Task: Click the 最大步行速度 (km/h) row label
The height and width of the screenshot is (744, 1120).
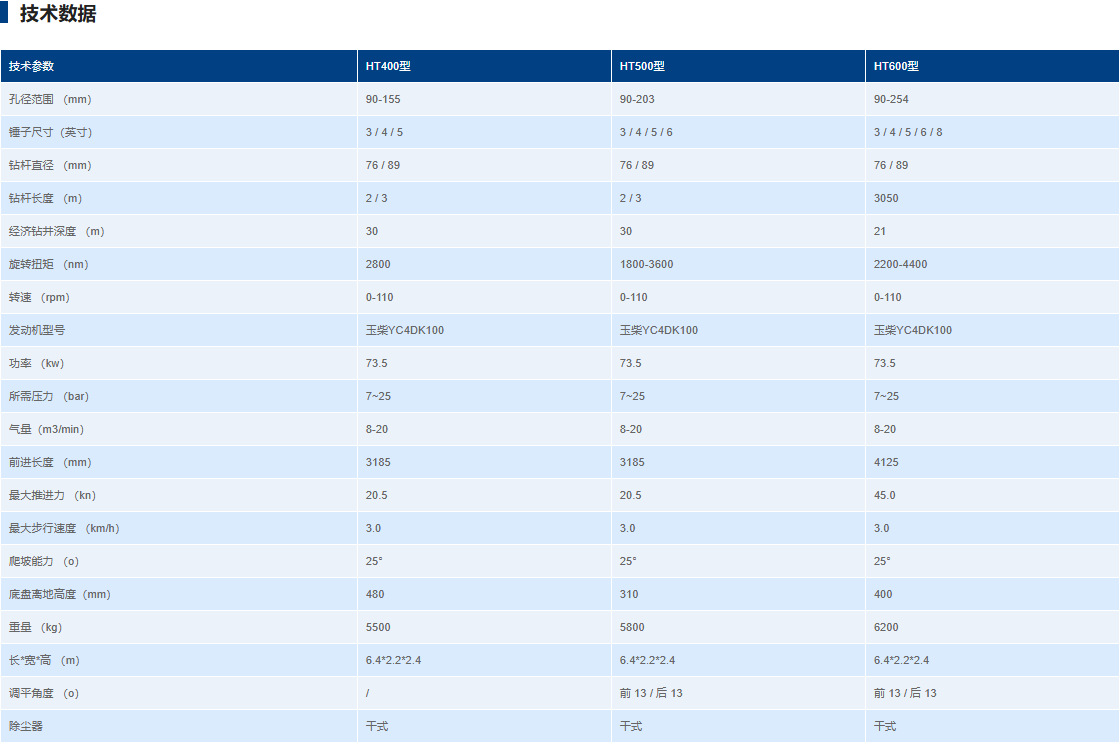Action: (64, 528)
